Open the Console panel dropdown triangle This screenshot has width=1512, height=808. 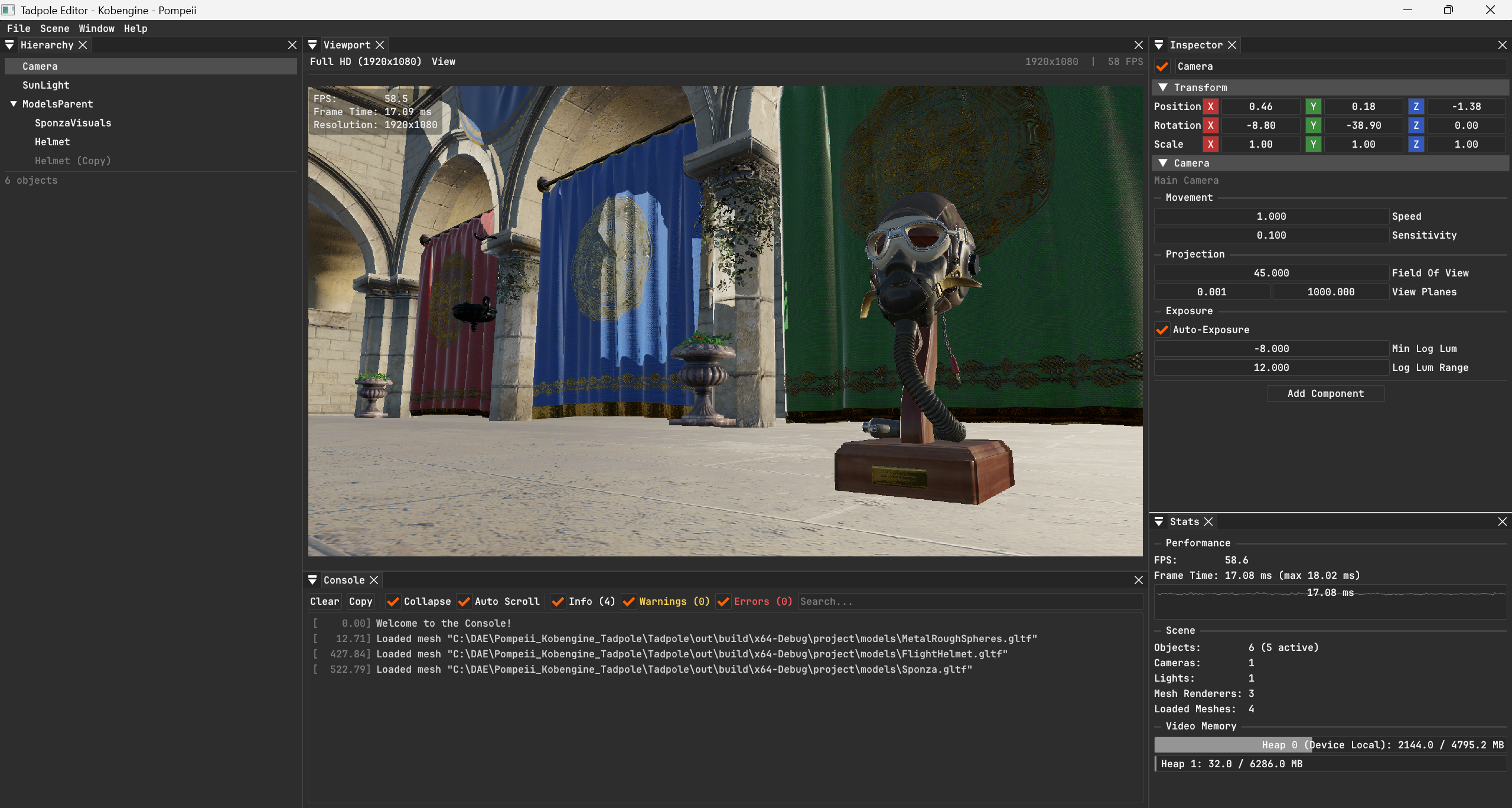click(312, 580)
